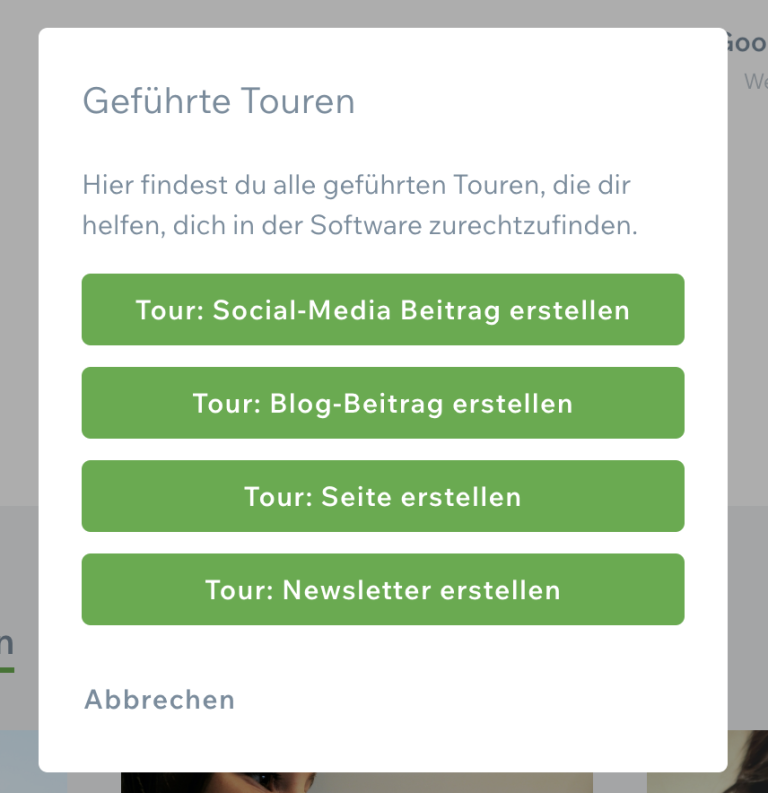Viewport: 768px width, 793px height.
Task: Click the word 'Software' in the description
Action: coord(366,226)
